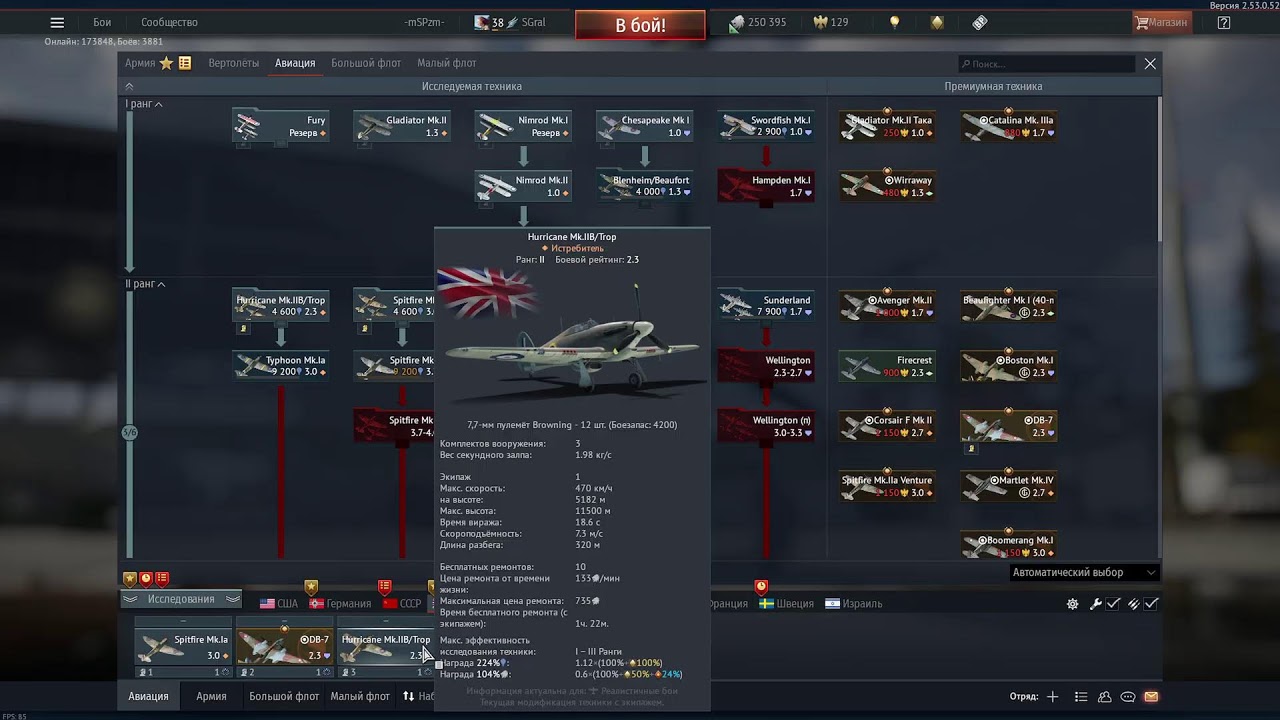Select the premium Boston Mk.I
The image size is (1280, 720).
(x=1008, y=366)
